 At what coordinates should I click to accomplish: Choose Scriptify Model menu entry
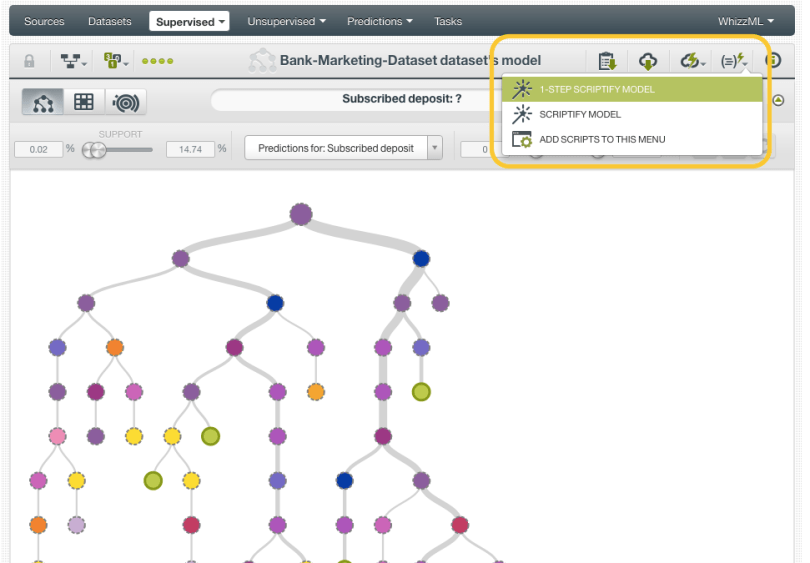[x=580, y=115]
